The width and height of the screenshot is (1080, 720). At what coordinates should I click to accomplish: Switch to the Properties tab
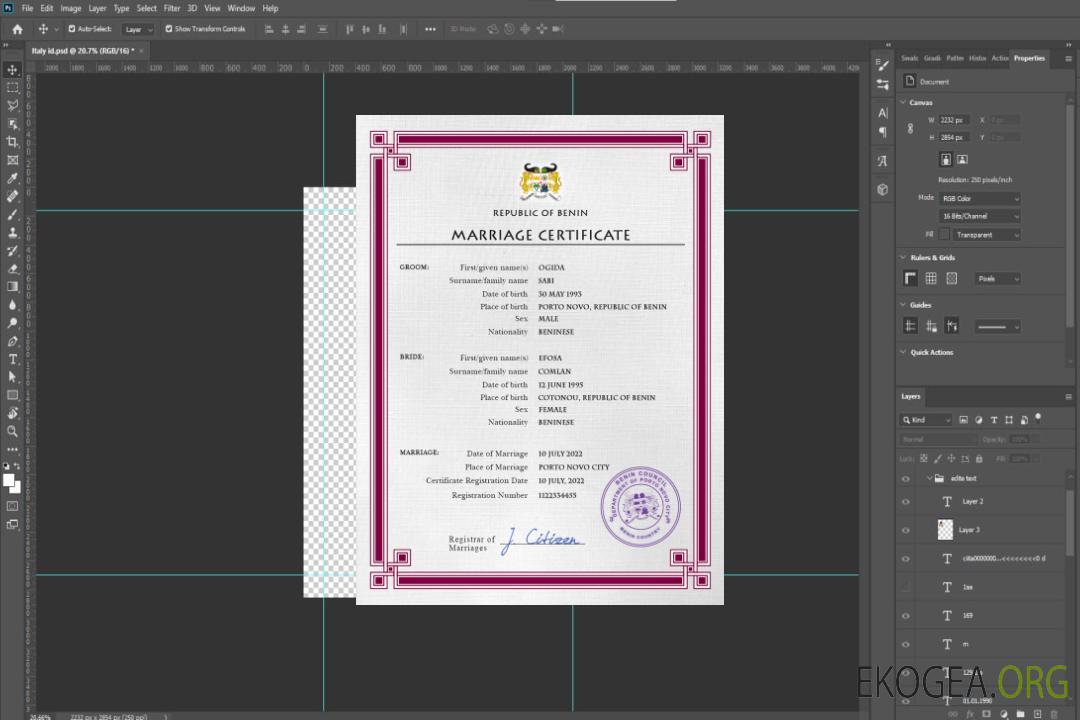(x=1029, y=59)
